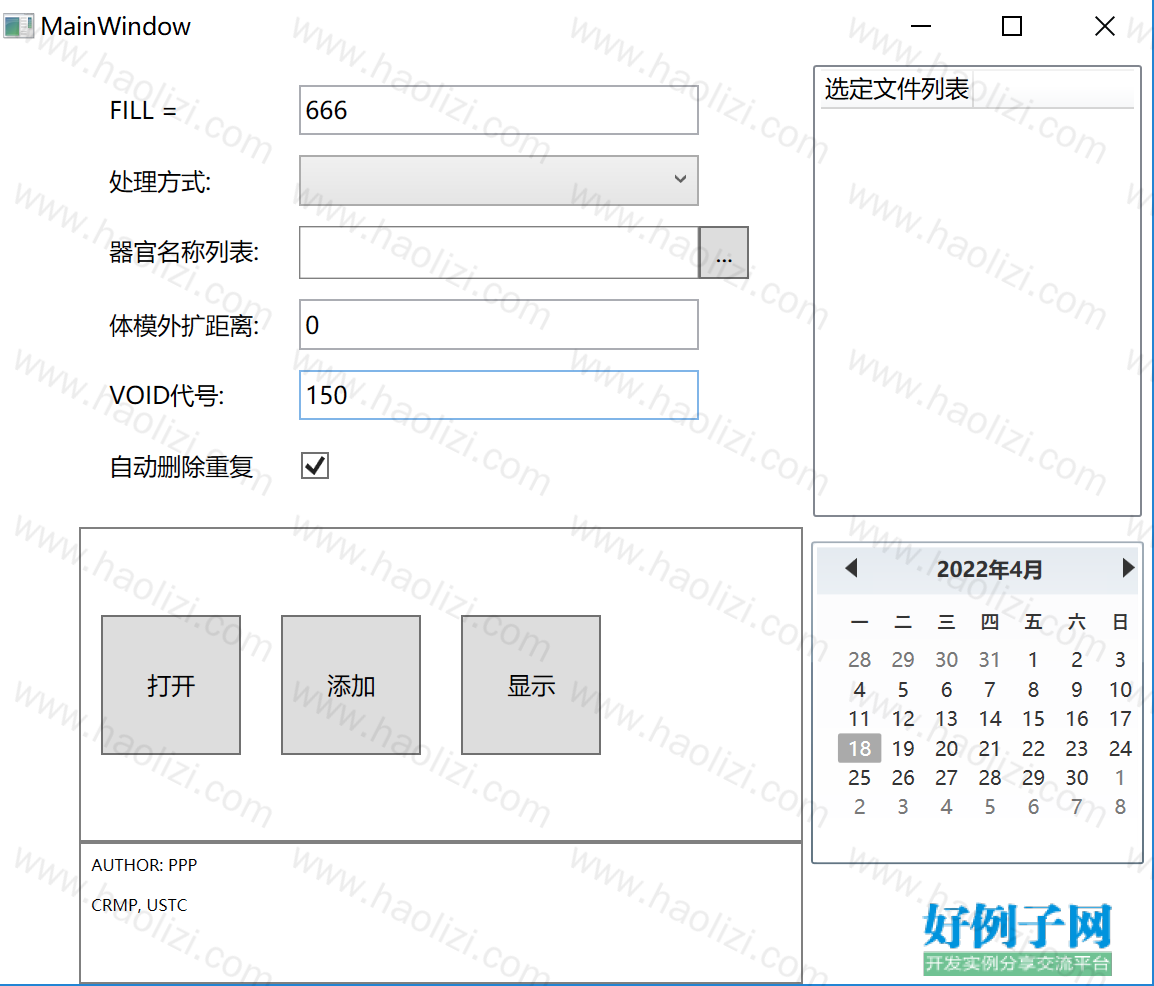Select April 13 in calendar

point(946,719)
